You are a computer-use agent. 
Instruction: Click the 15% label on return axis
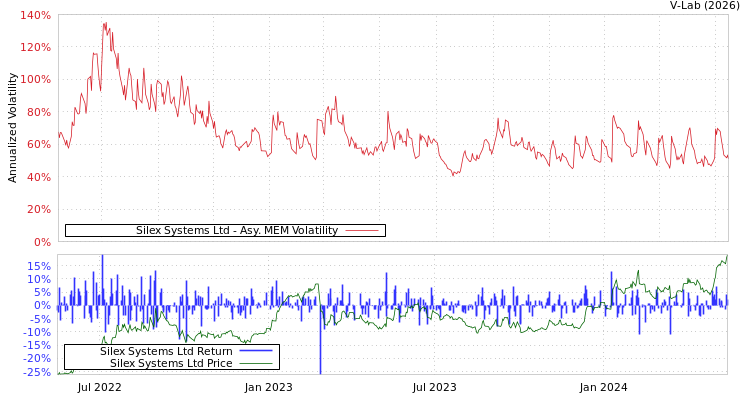click(x=40, y=267)
